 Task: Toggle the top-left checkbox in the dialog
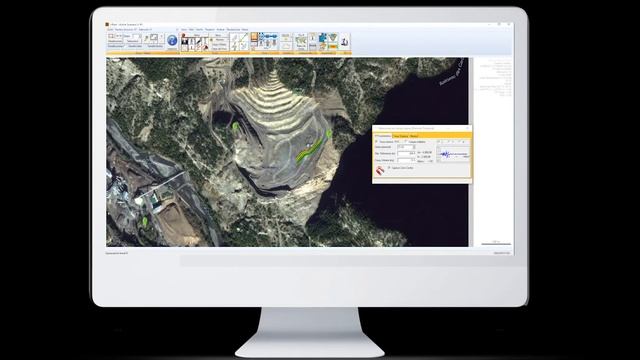click(x=376, y=141)
